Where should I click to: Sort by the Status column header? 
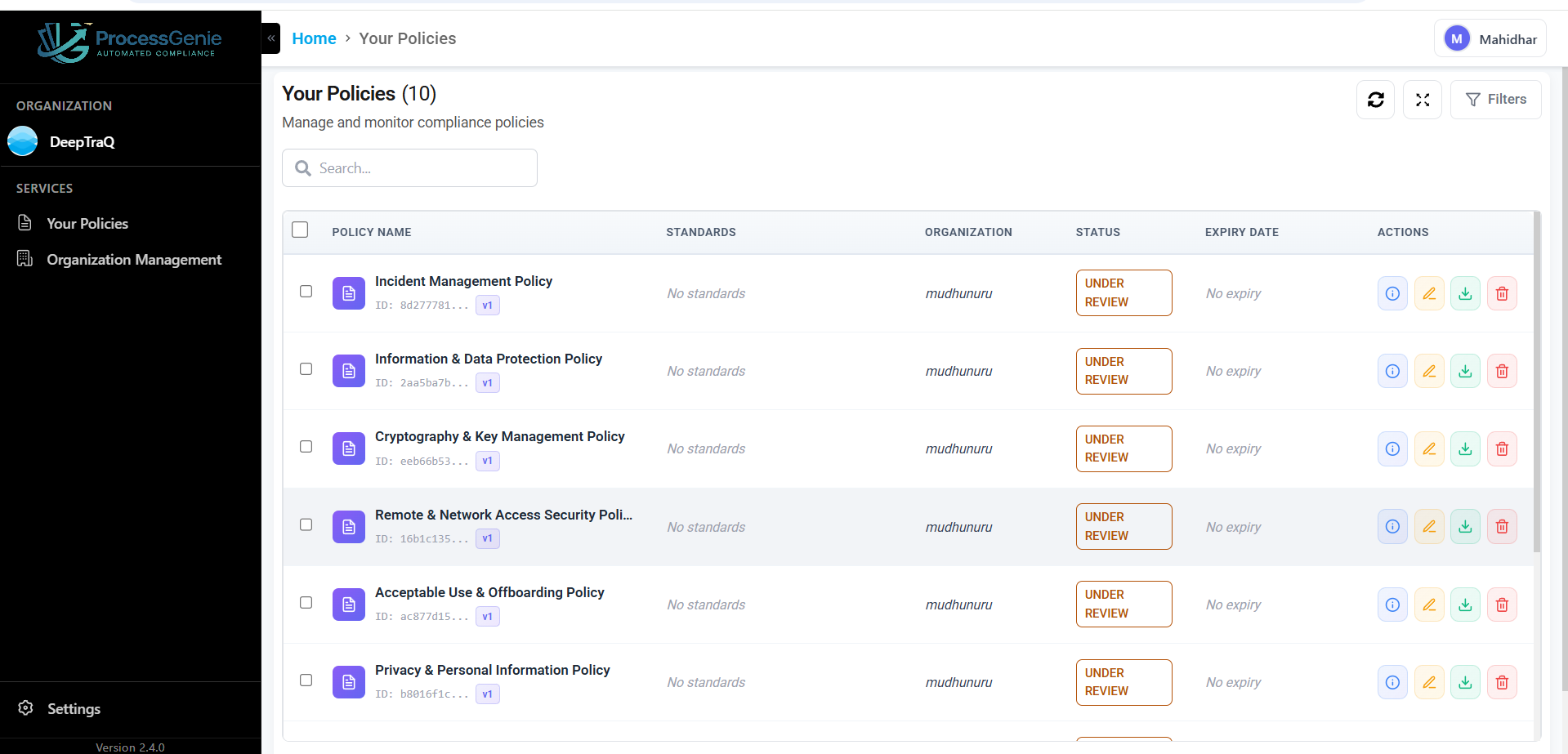[x=1097, y=232]
